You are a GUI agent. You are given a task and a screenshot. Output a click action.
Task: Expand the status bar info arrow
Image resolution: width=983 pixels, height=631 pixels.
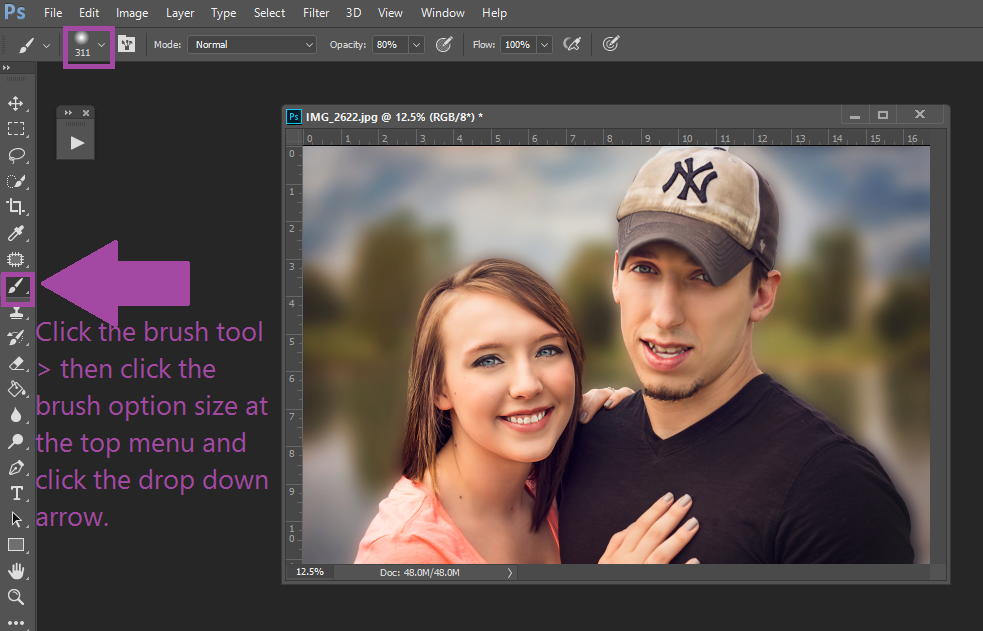(510, 573)
